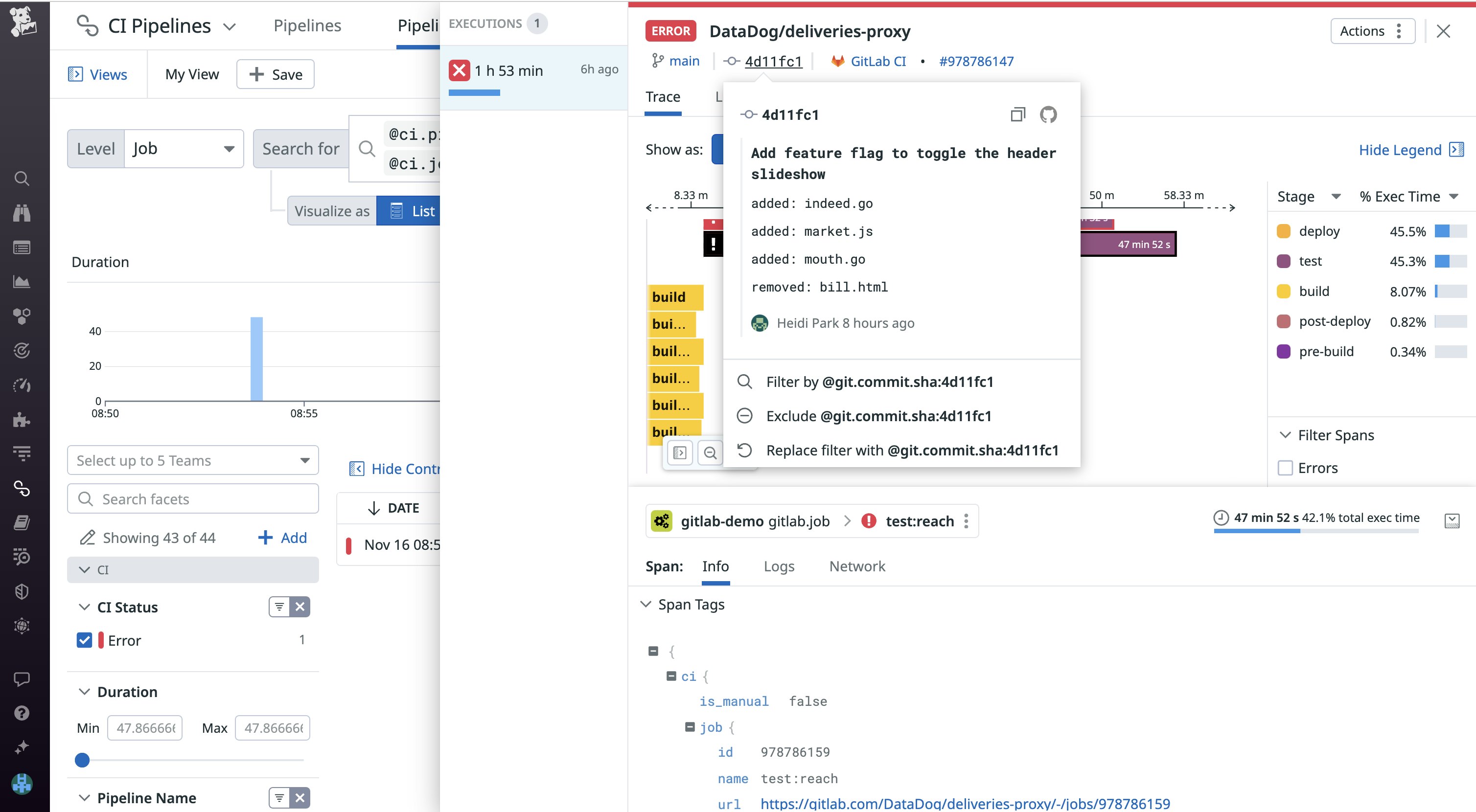Open the security shield icon in sidebar
Viewport: 1476px width, 812px height.
tap(22, 591)
